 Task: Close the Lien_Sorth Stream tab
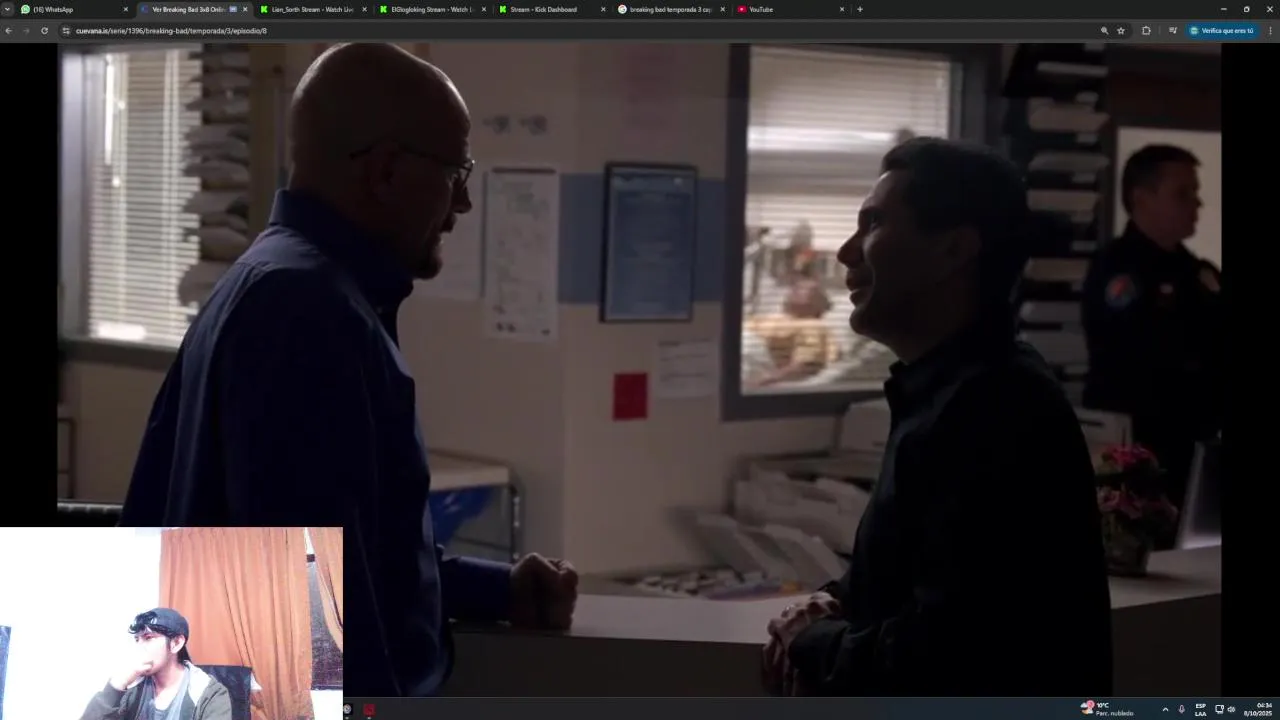click(x=364, y=9)
